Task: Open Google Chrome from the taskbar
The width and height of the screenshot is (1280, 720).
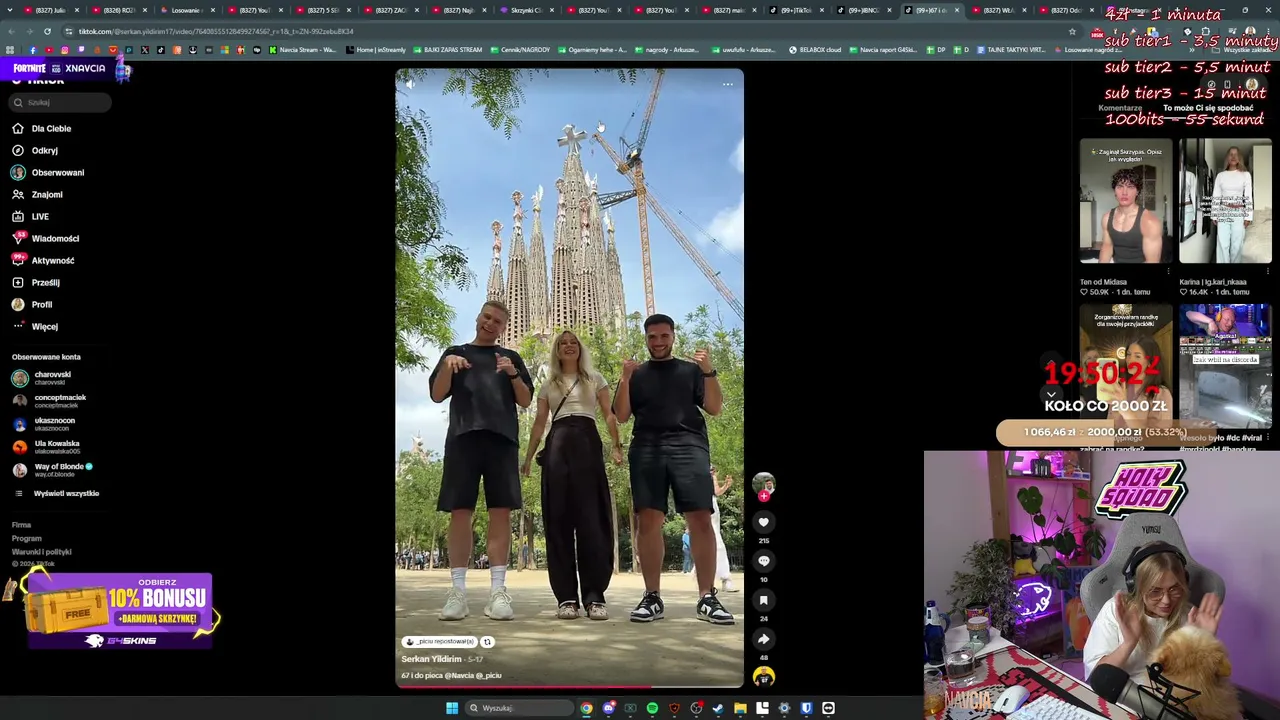Action: [x=586, y=708]
